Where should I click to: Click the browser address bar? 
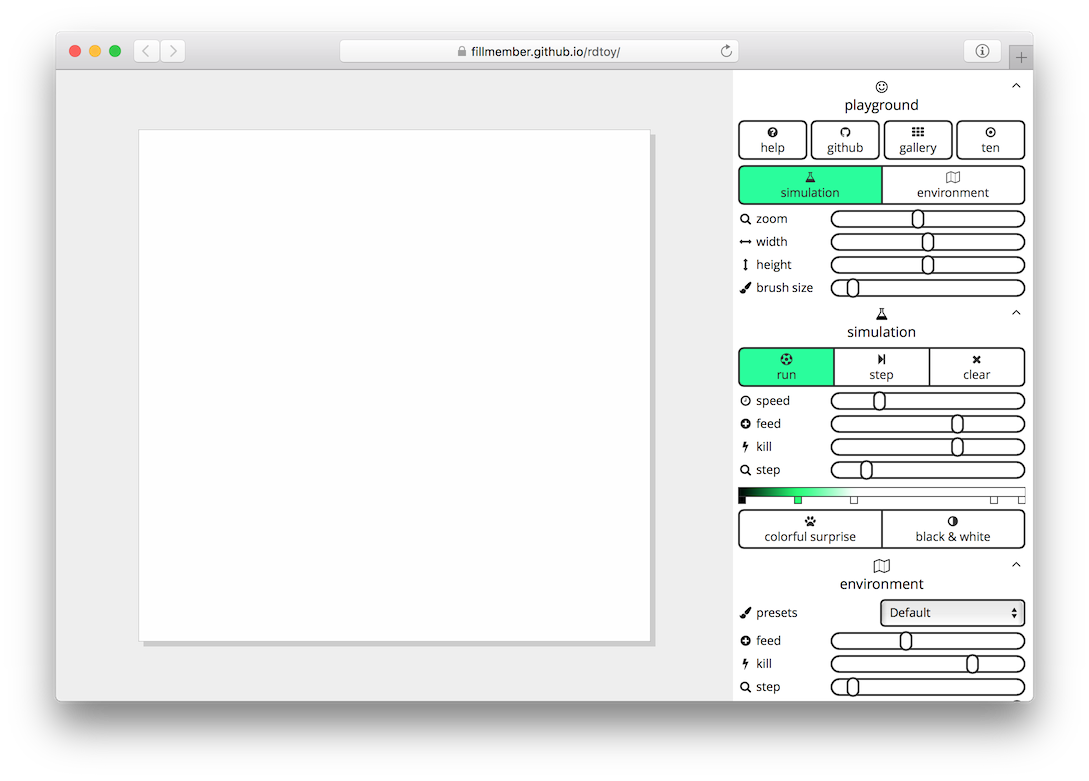point(539,51)
